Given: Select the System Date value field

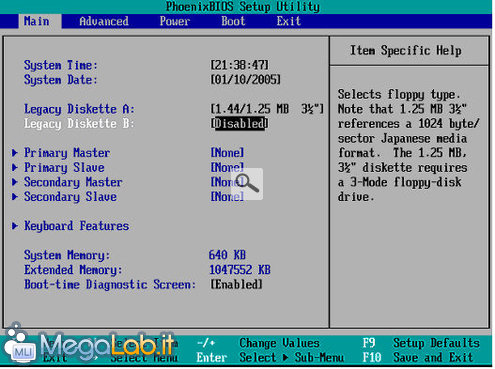Looking at the screenshot, I should point(245,80).
